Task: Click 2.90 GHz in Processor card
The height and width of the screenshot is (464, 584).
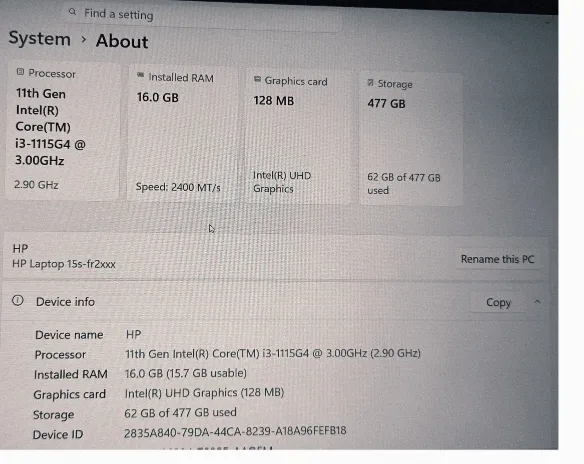Action: pyautogui.click(x=36, y=185)
